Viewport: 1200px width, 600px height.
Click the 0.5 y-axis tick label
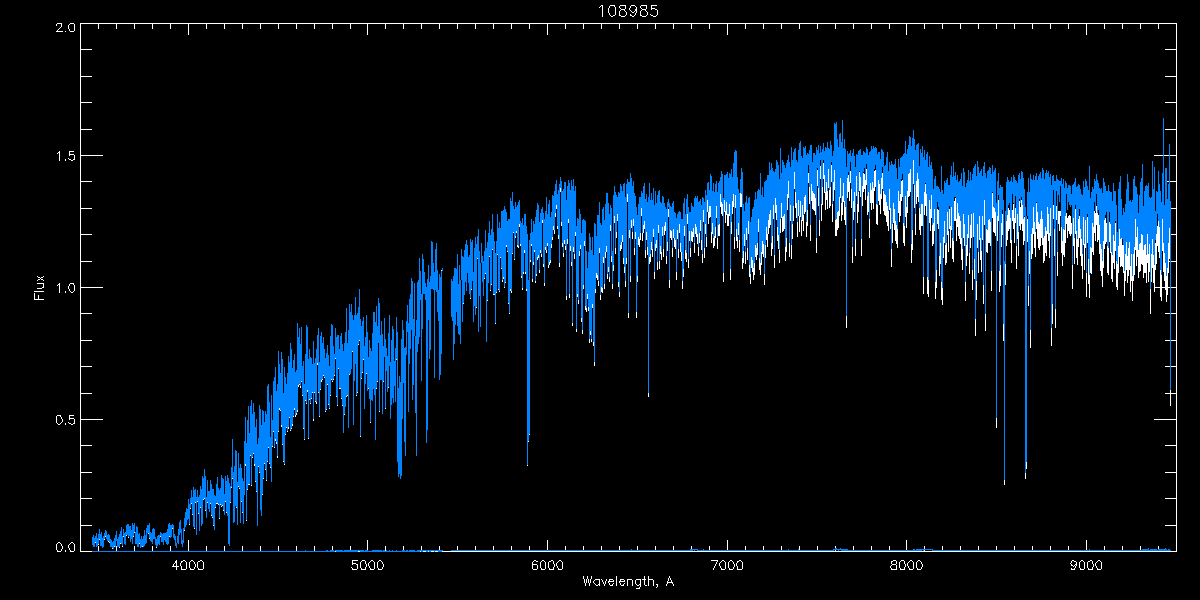point(65,418)
